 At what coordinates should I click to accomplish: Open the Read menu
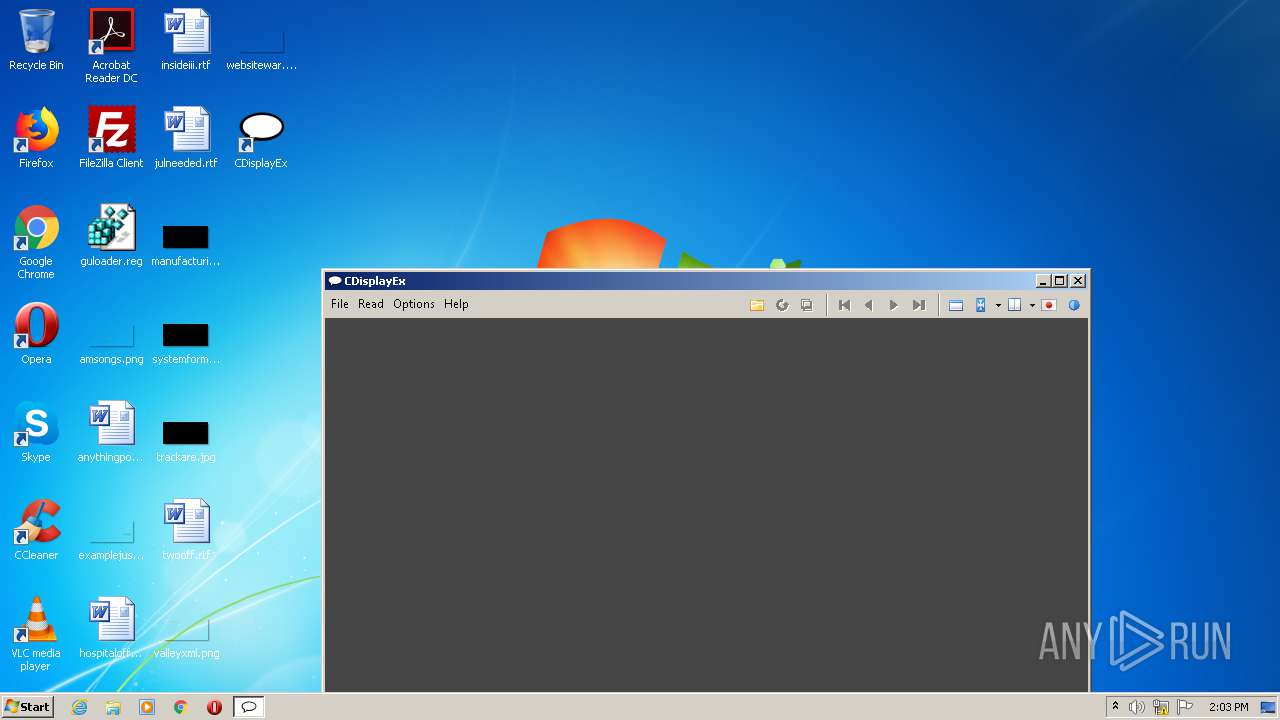(x=371, y=304)
